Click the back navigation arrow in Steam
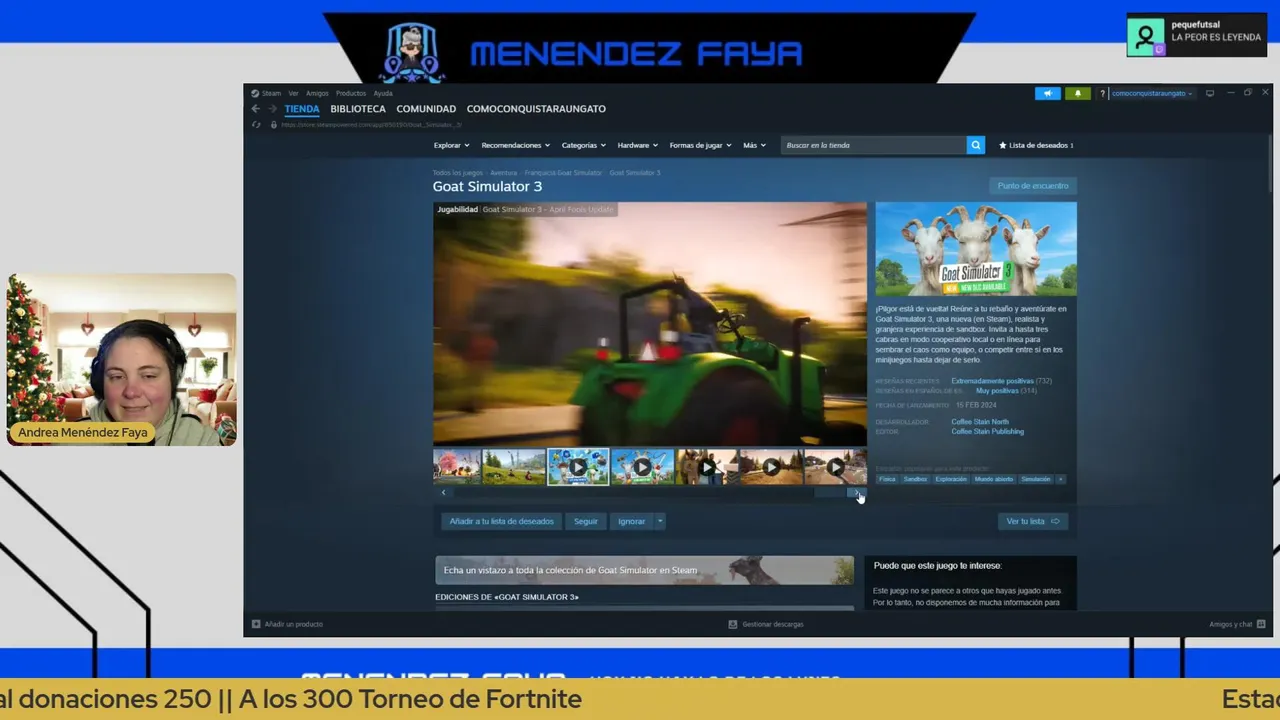1280x720 pixels. (256, 109)
